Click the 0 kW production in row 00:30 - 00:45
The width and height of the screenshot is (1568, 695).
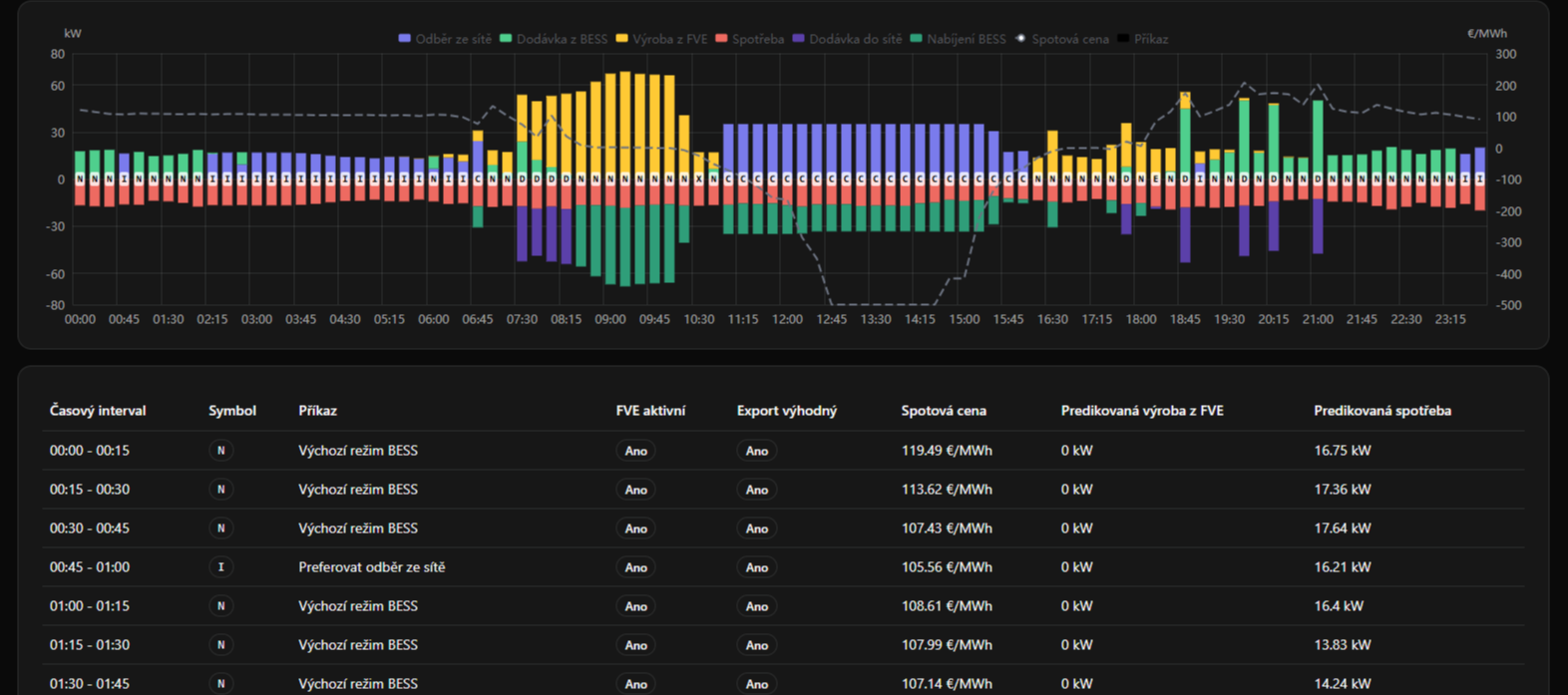pyautogui.click(x=1077, y=528)
